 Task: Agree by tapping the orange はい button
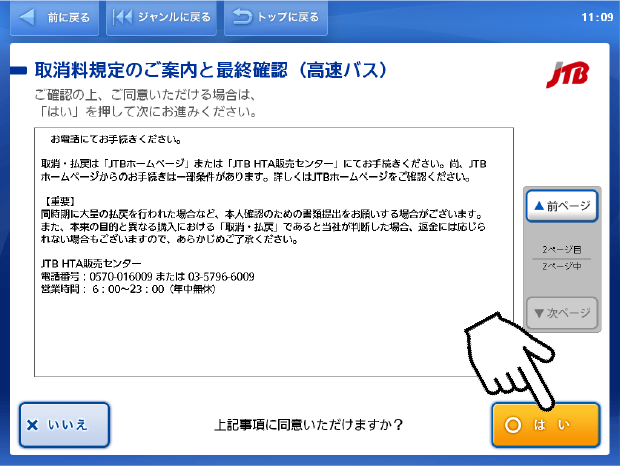click(546, 425)
